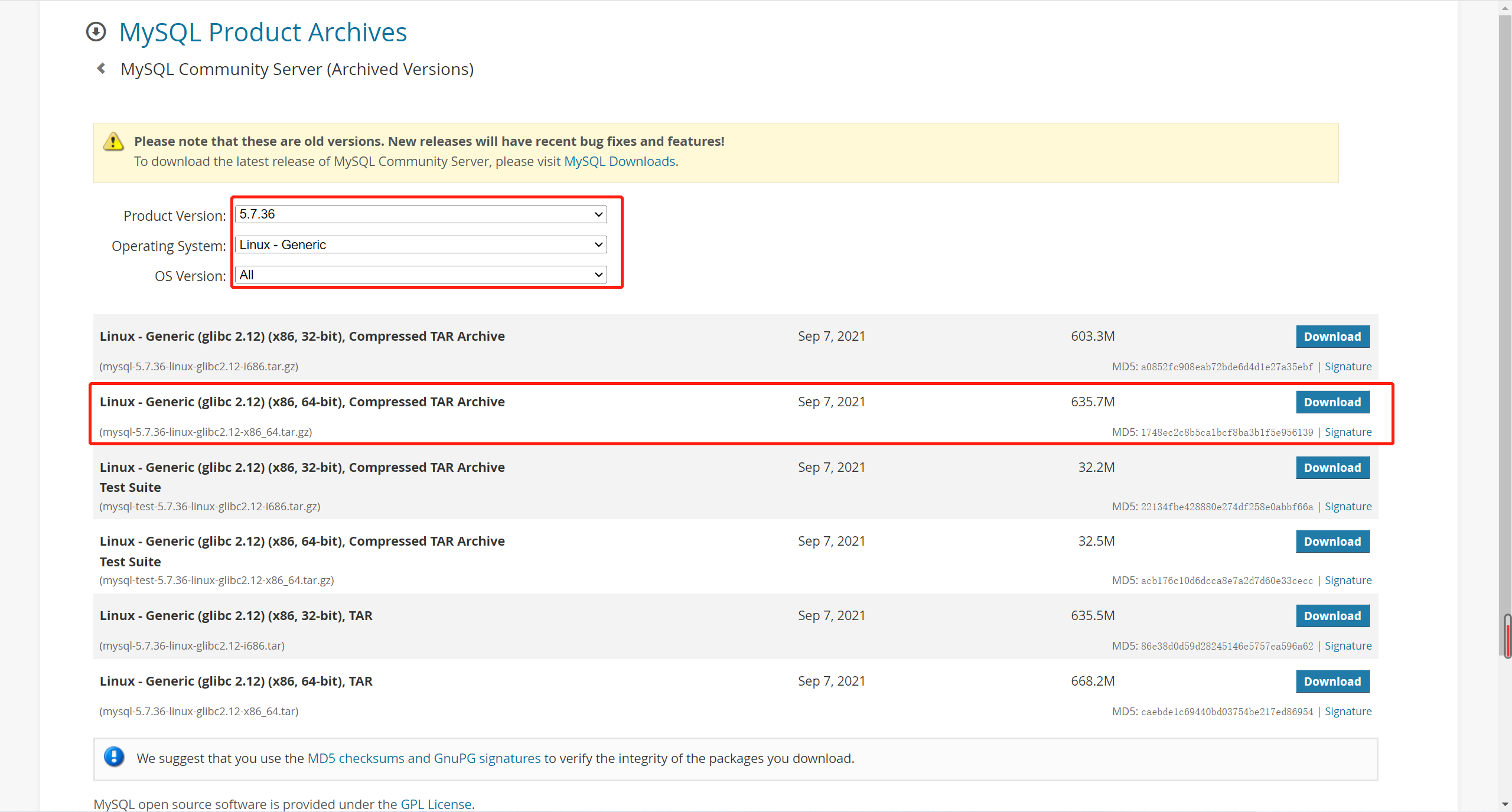
Task: Download mysql-5.7.36-linux-glibc2.12-i686.tar
Action: (1332, 616)
